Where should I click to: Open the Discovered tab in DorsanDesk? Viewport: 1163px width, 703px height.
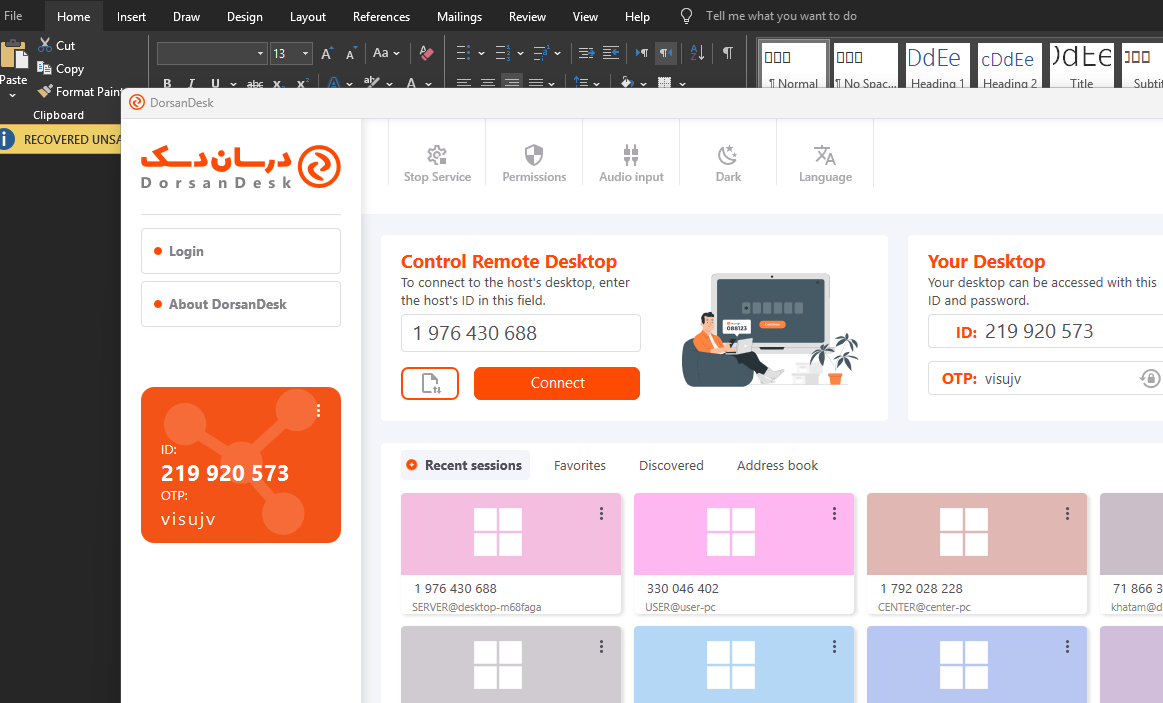(671, 465)
